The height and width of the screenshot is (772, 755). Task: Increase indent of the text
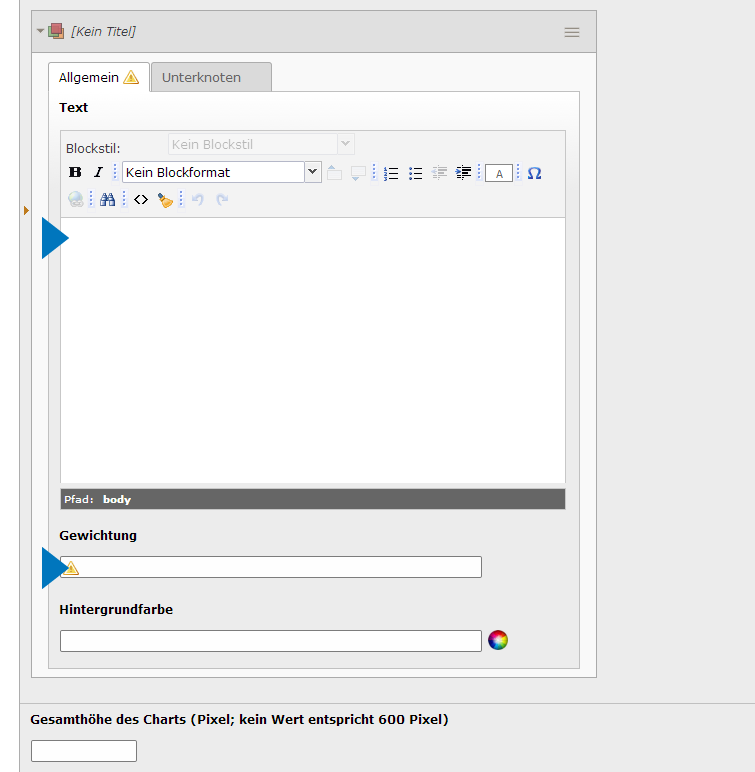click(x=464, y=173)
